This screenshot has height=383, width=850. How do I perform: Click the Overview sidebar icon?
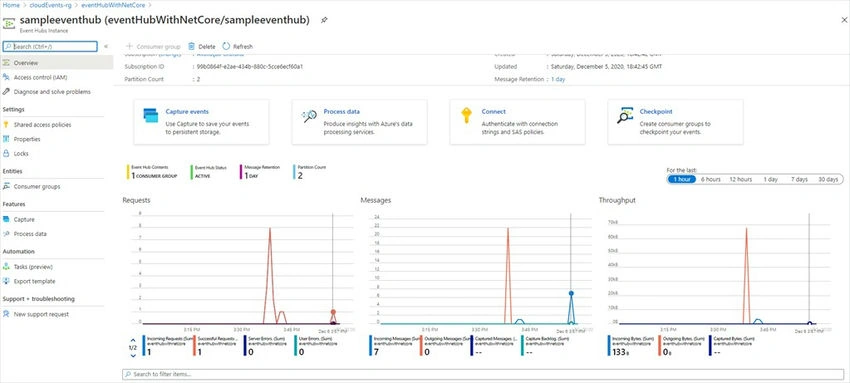(6, 63)
